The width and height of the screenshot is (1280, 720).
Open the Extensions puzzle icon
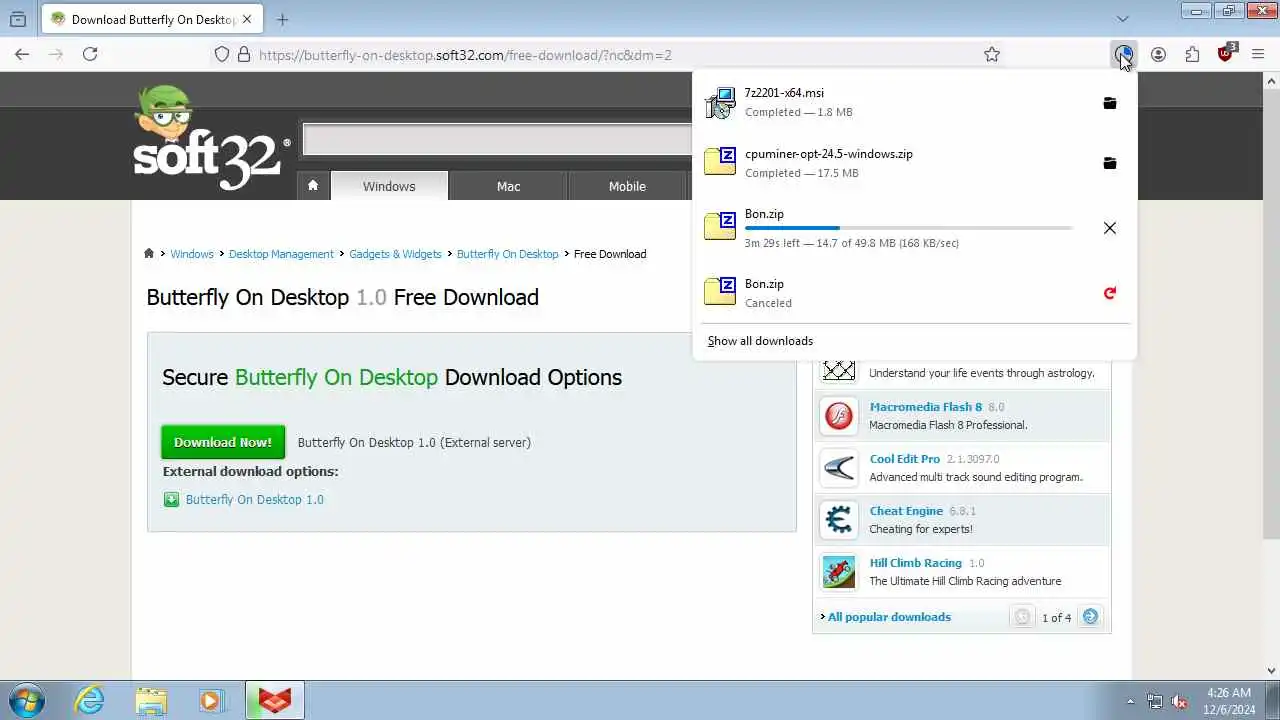coord(1192,55)
